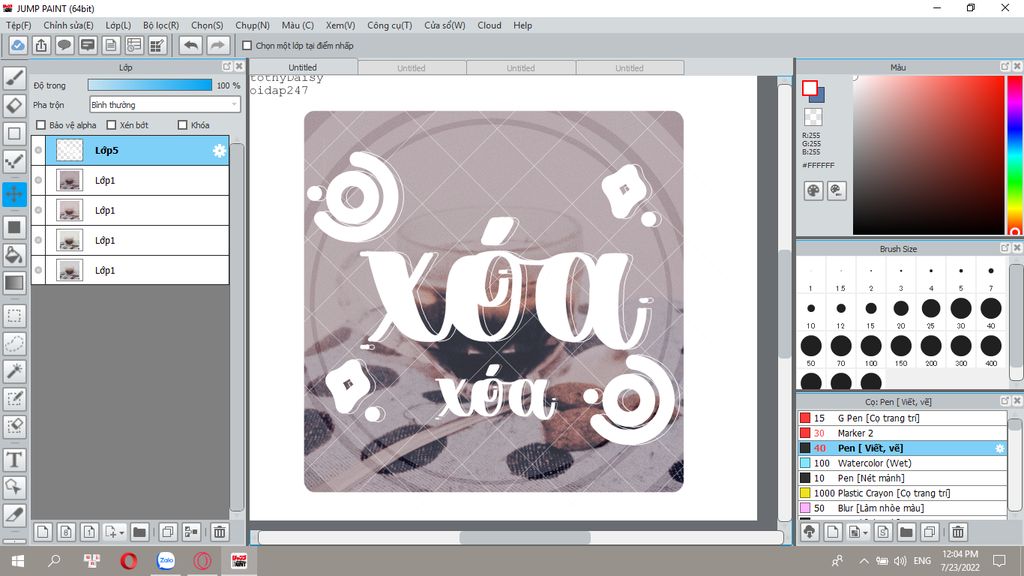The width and height of the screenshot is (1024, 576).
Task: Open the Lớp(L) menu
Action: [118, 25]
